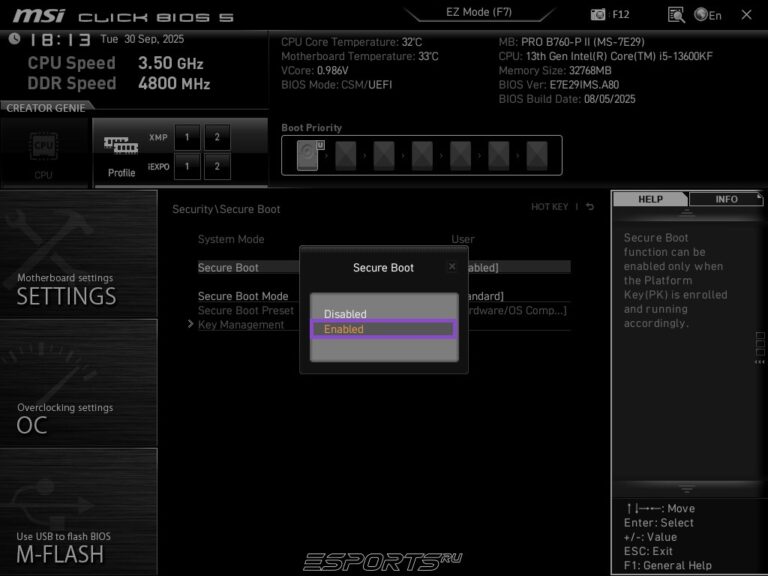The width and height of the screenshot is (768, 576).
Task: Switch to EZ Mode (F7)
Action: click(x=478, y=13)
